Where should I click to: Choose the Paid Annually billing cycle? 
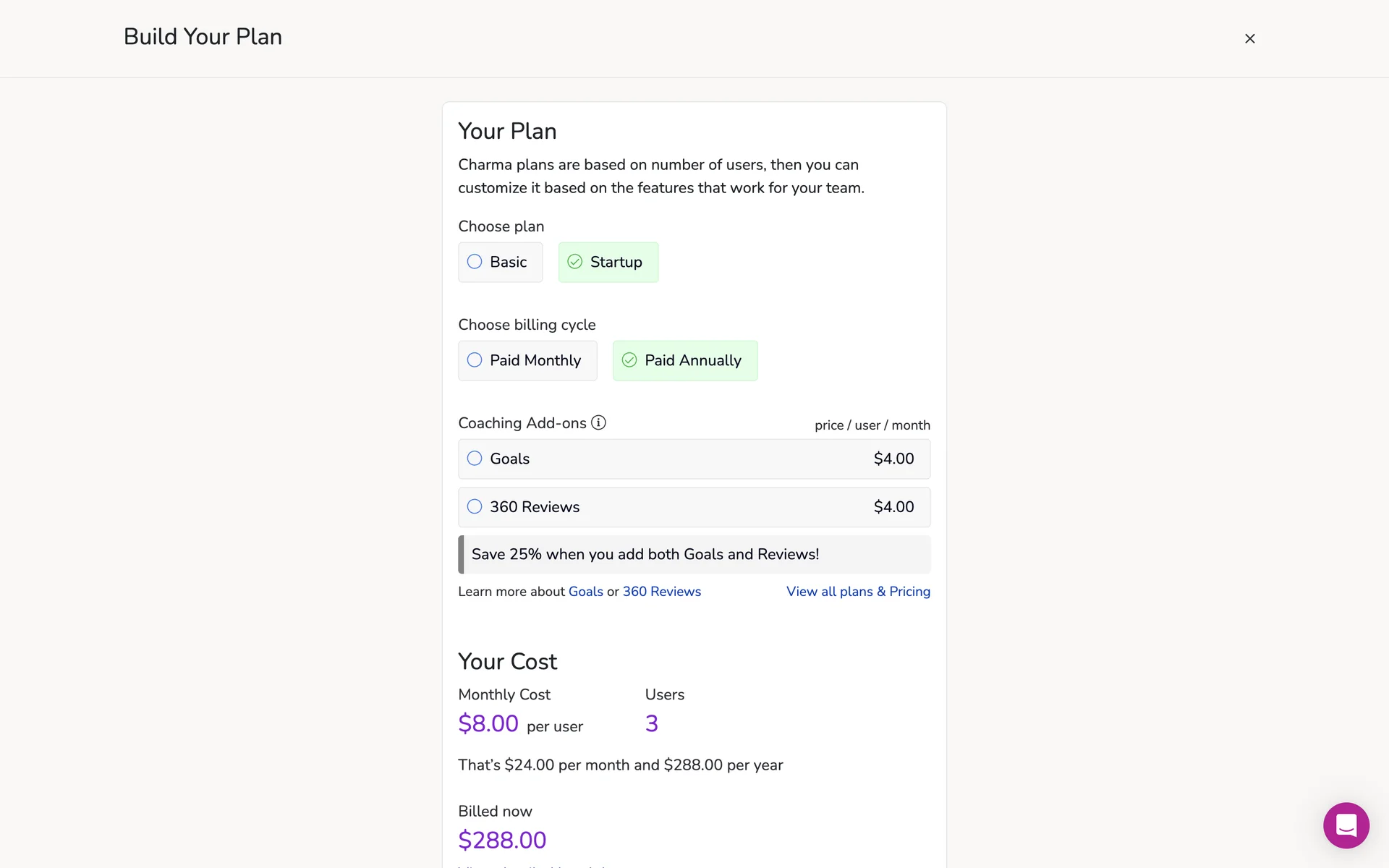click(684, 360)
